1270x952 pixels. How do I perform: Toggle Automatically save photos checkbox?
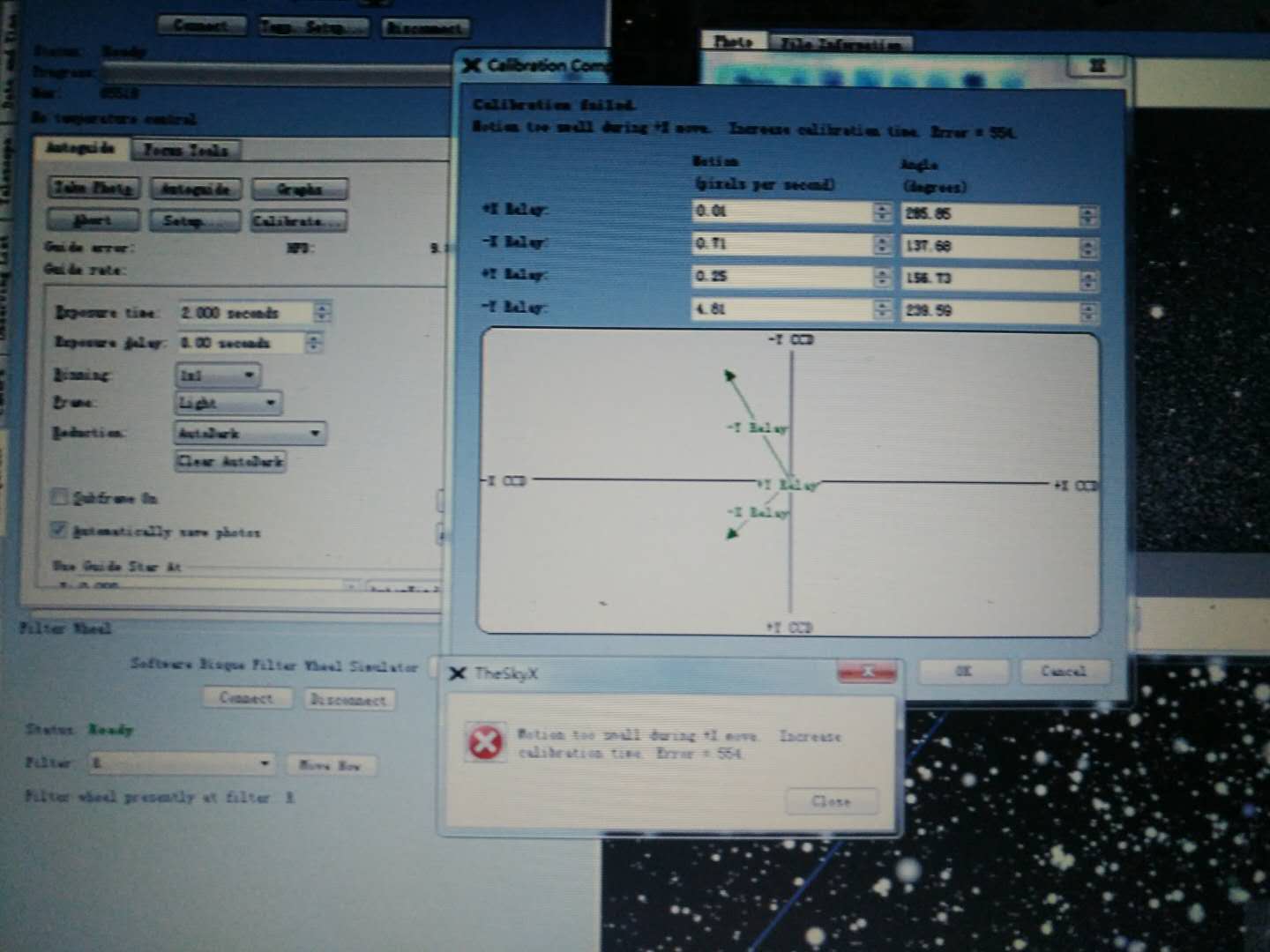(x=59, y=530)
